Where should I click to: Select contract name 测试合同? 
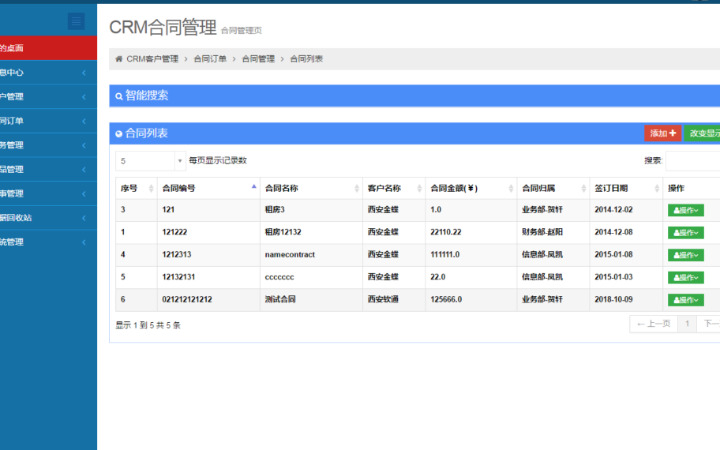(280, 300)
